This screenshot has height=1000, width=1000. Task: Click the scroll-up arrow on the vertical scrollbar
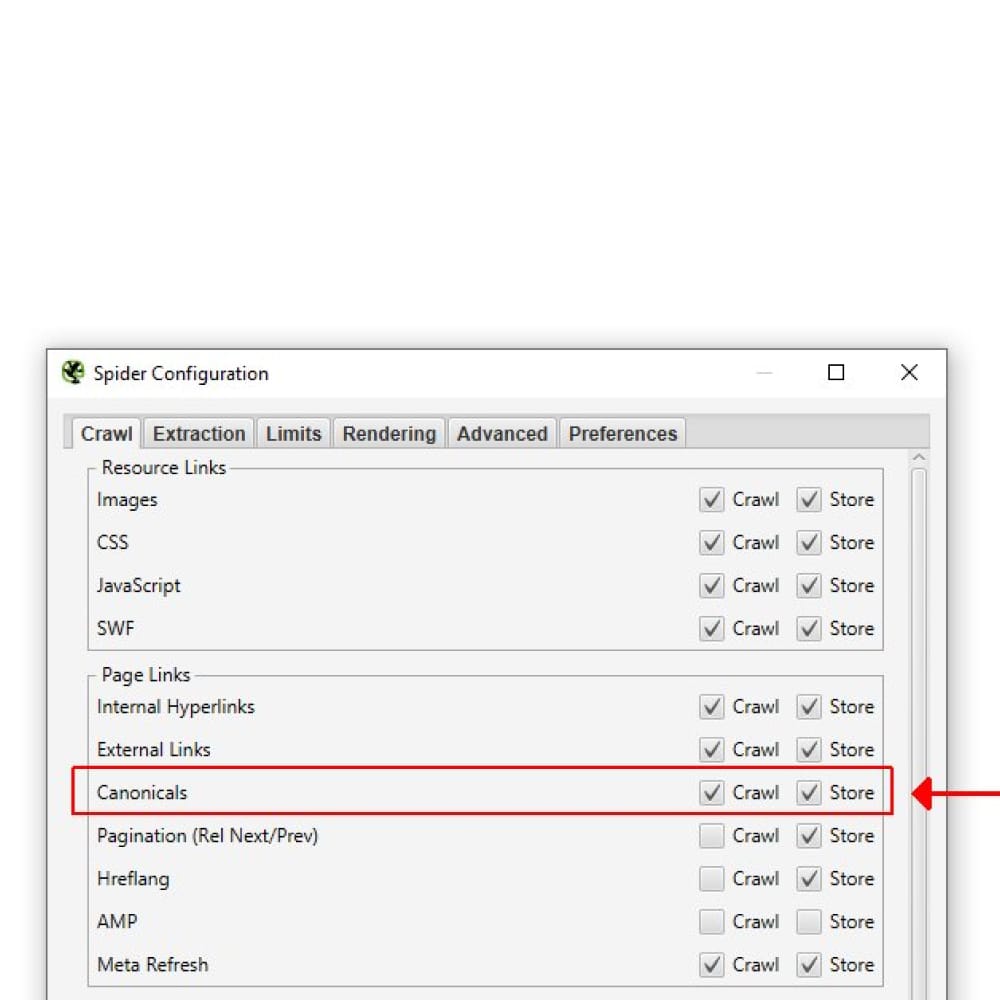[x=918, y=458]
